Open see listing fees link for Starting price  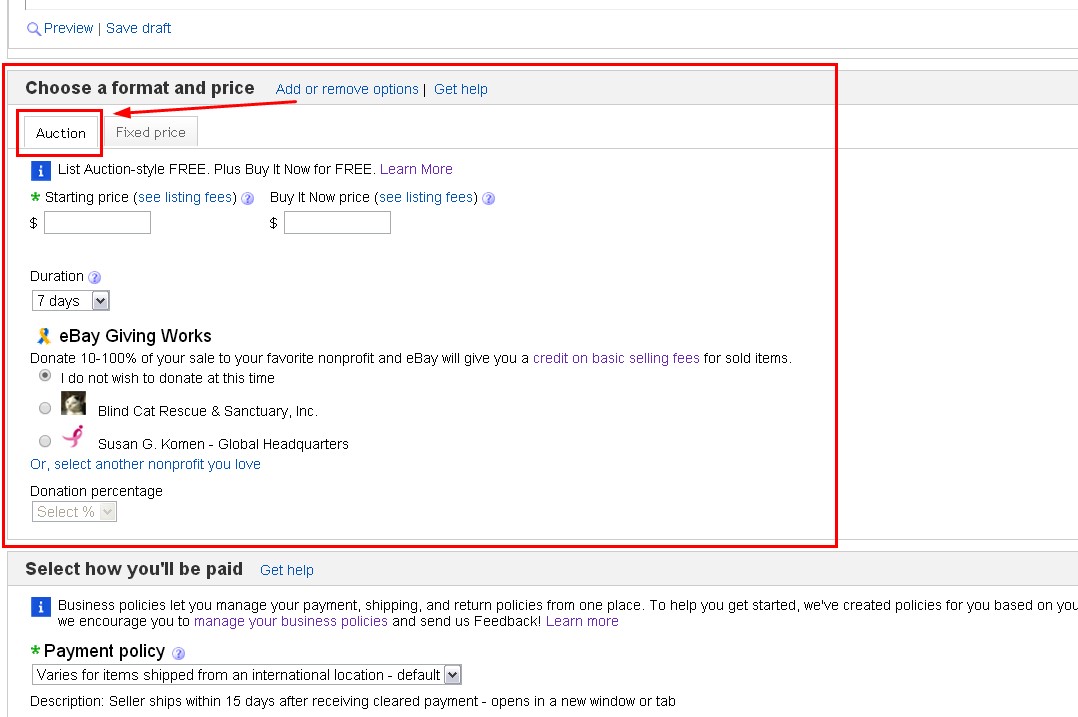click(186, 197)
